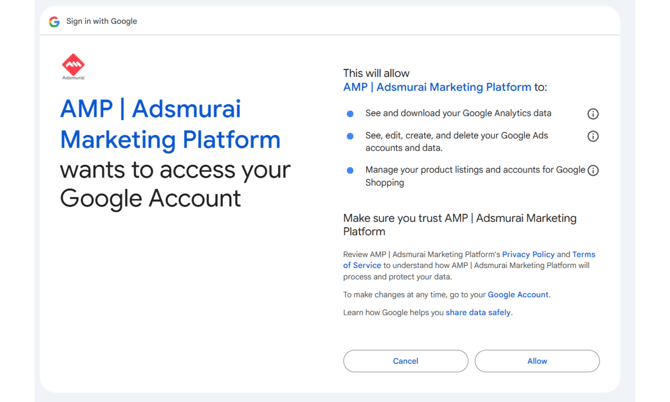Click blue bullet beside Google Analytics permission
Viewport: 670px width, 402px height.
[350, 114]
